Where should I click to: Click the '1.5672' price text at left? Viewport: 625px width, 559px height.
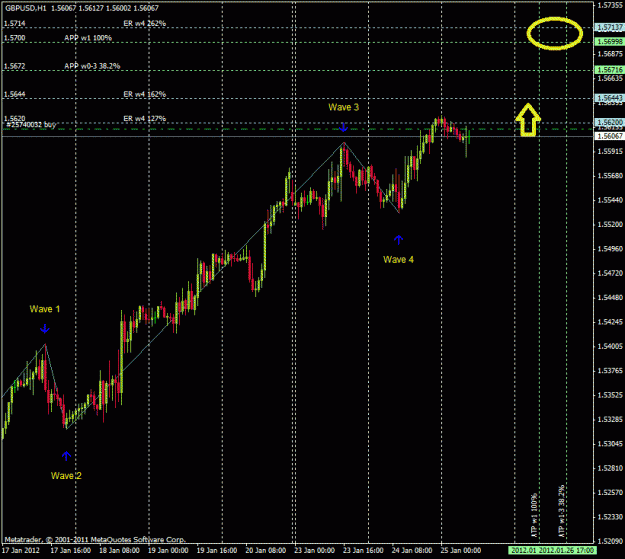[x=14, y=66]
